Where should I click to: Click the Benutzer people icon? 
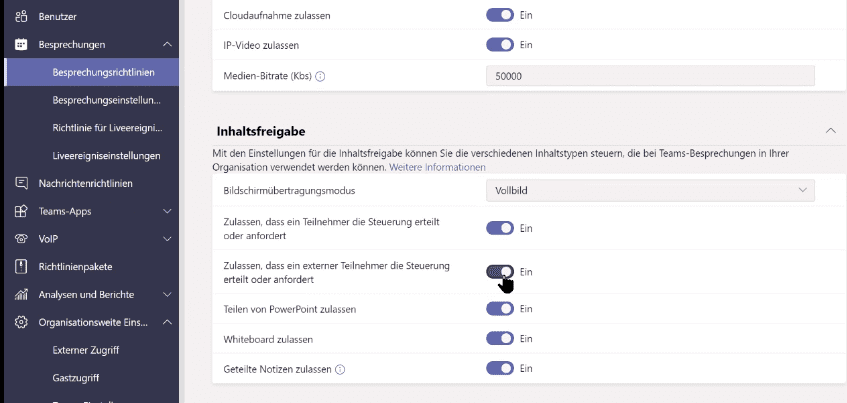point(21,17)
